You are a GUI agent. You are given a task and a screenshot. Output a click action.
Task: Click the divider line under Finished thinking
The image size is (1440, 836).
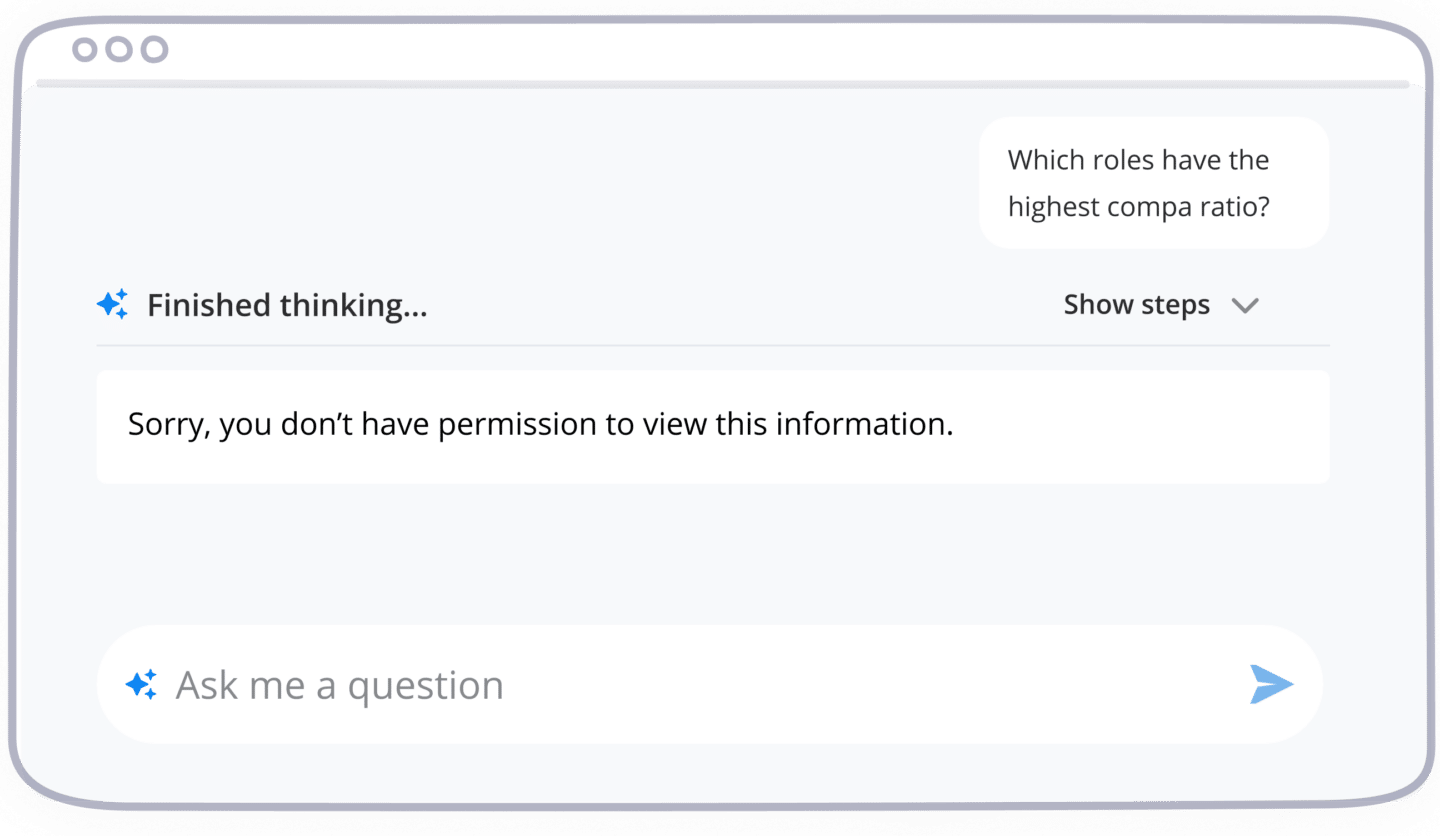click(x=713, y=345)
